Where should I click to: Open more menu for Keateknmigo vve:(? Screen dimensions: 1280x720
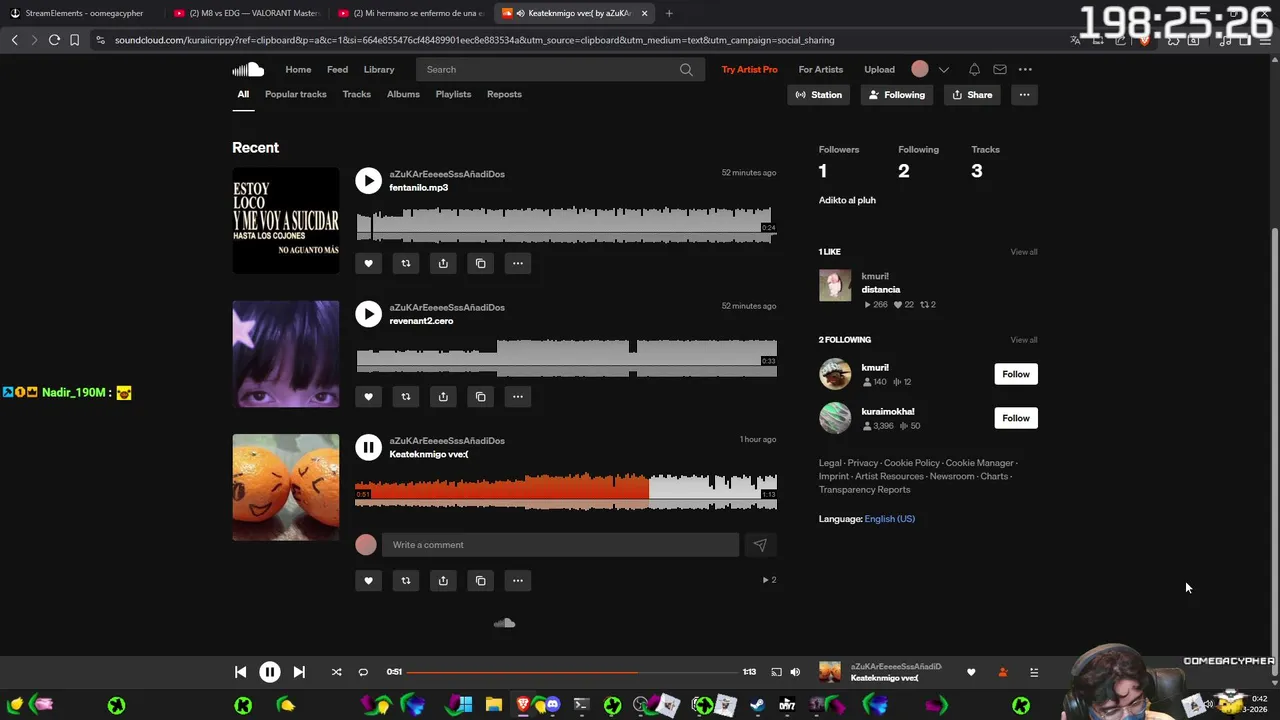pos(518,580)
